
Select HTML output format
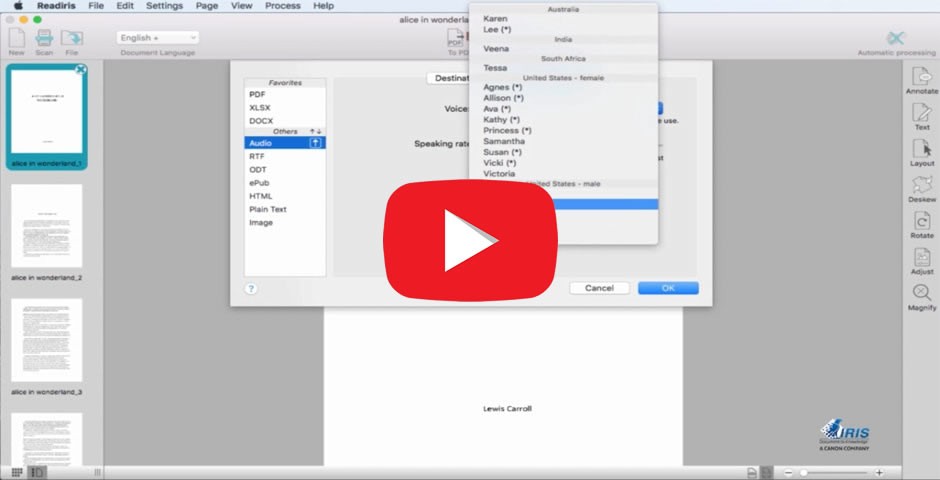pos(285,196)
